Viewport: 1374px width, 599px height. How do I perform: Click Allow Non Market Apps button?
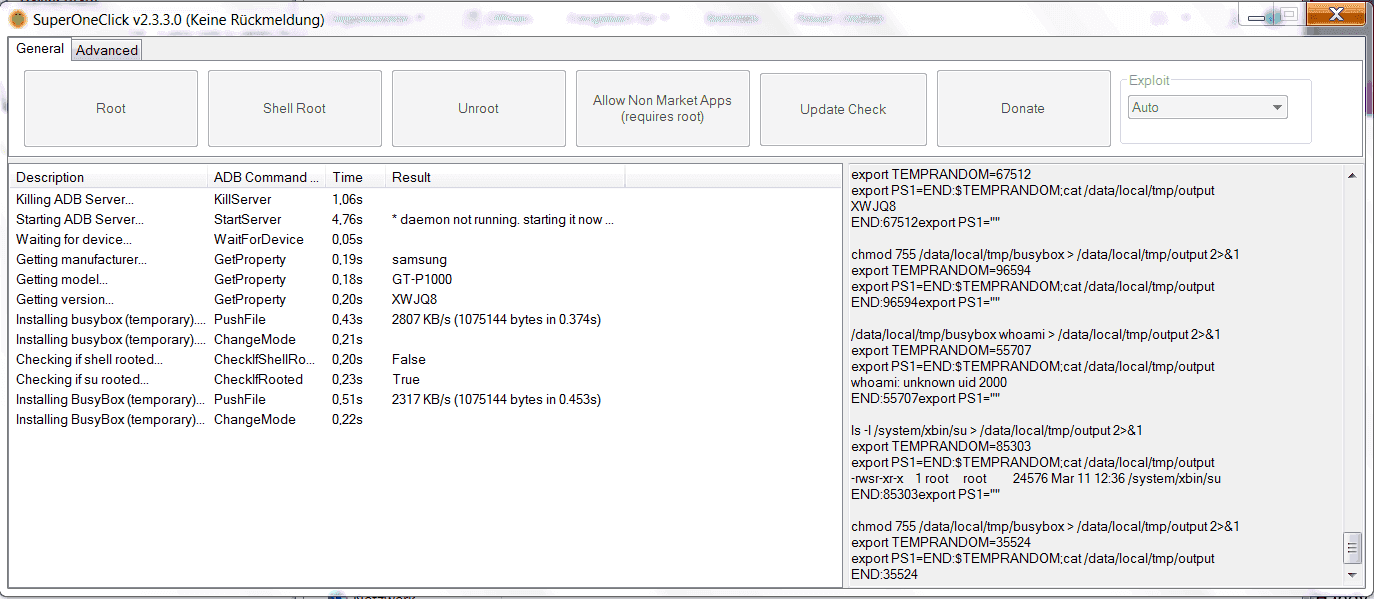click(663, 108)
